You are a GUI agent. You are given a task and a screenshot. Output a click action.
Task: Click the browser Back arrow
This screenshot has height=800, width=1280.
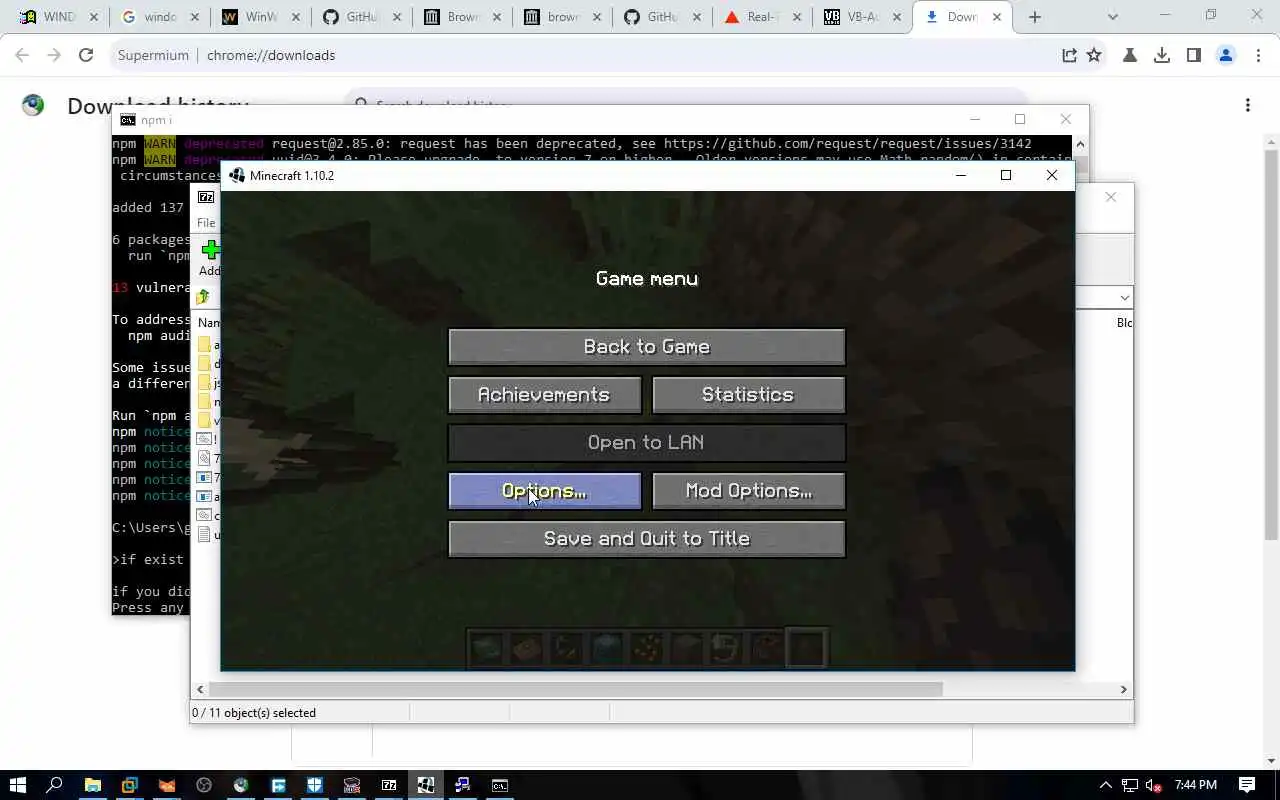tap(22, 56)
